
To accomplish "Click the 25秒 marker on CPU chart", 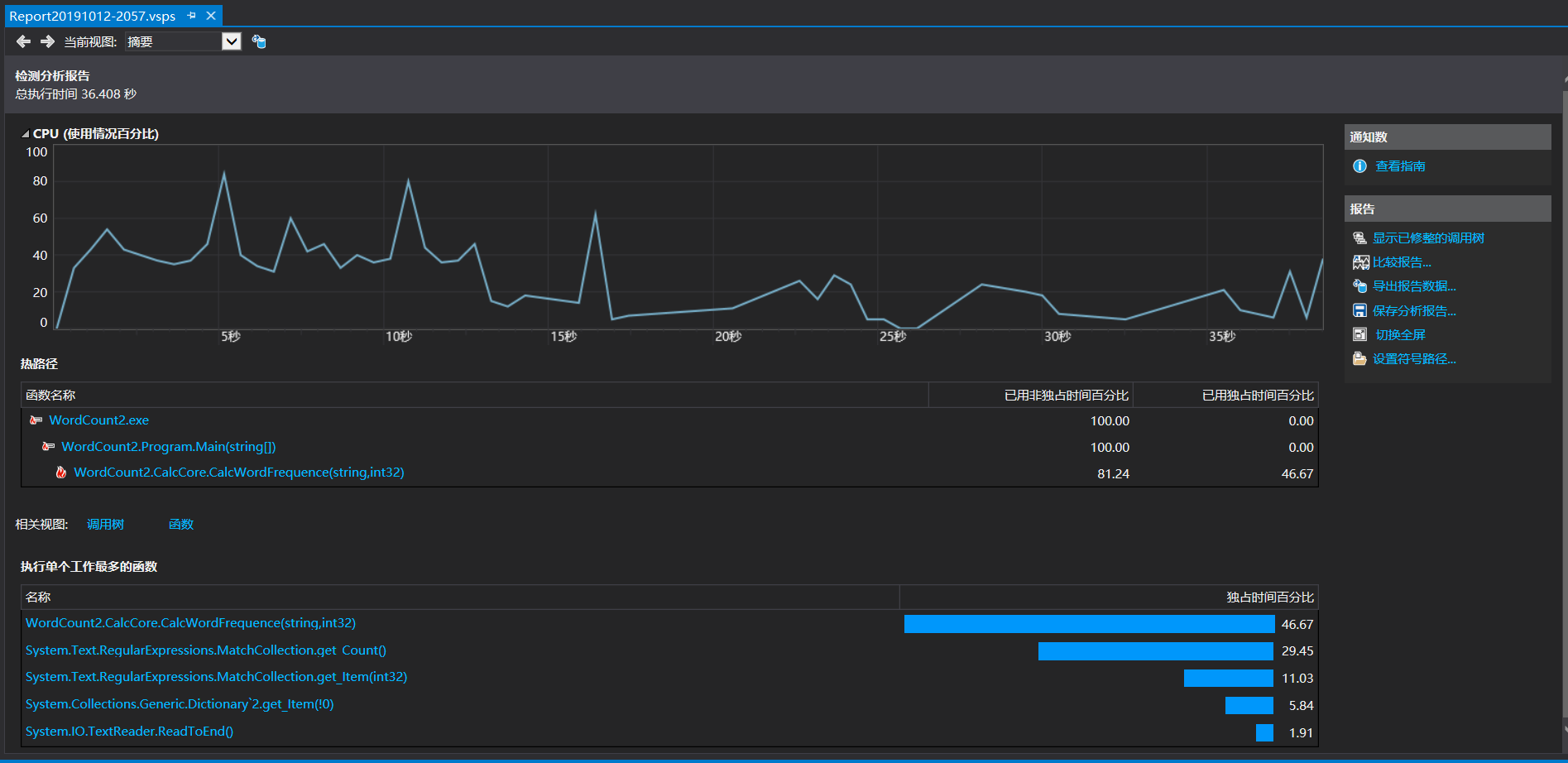I will point(893,337).
